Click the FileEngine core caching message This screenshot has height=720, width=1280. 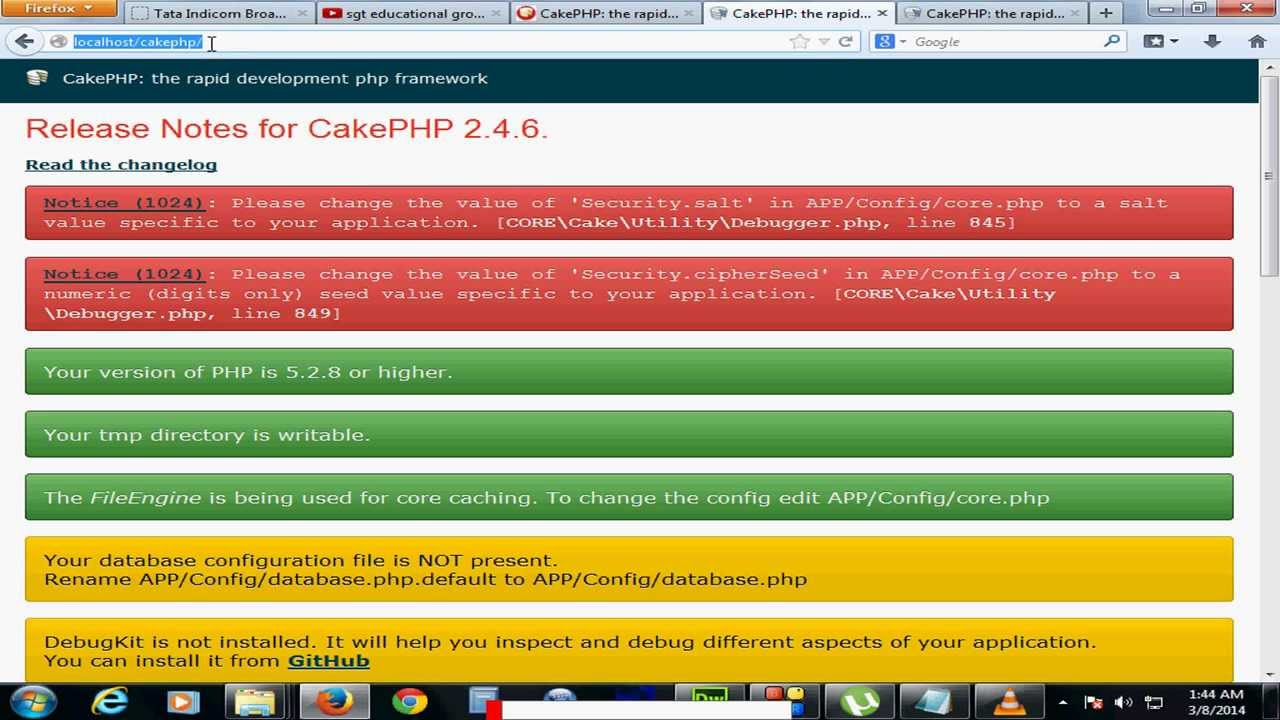coord(629,498)
